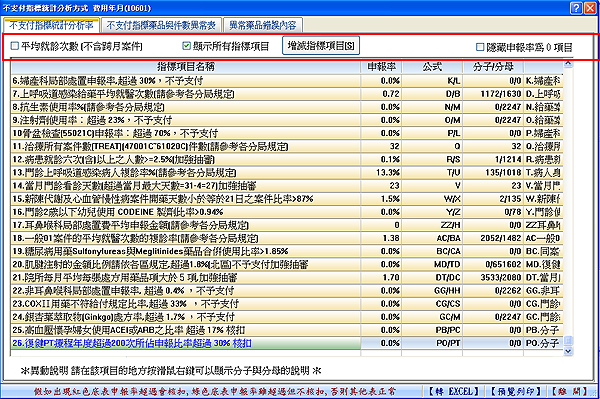Switch to 不支付指標藥品與件數異常表 tab
Image resolution: width=600 pixels, height=399 pixels.
tap(161, 26)
